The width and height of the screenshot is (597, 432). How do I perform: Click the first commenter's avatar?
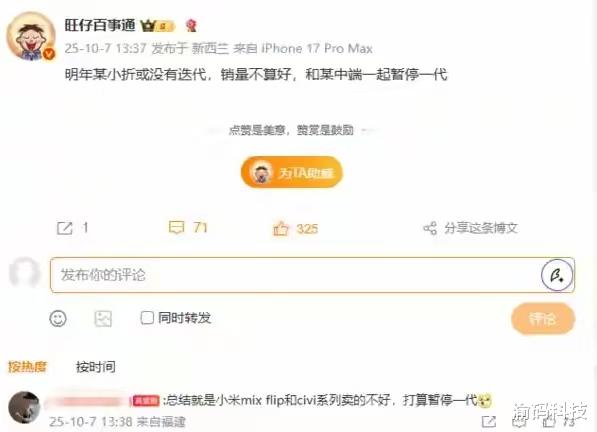[x=24, y=407]
